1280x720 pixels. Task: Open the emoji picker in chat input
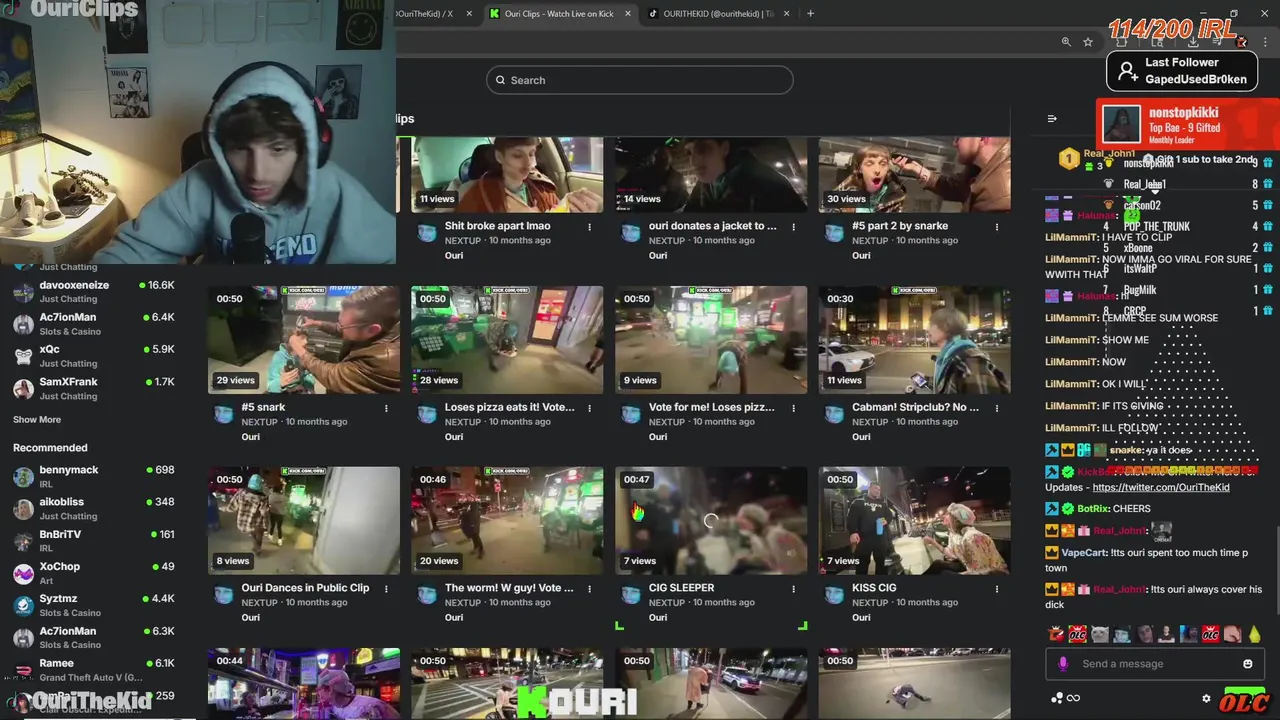coord(1247,664)
